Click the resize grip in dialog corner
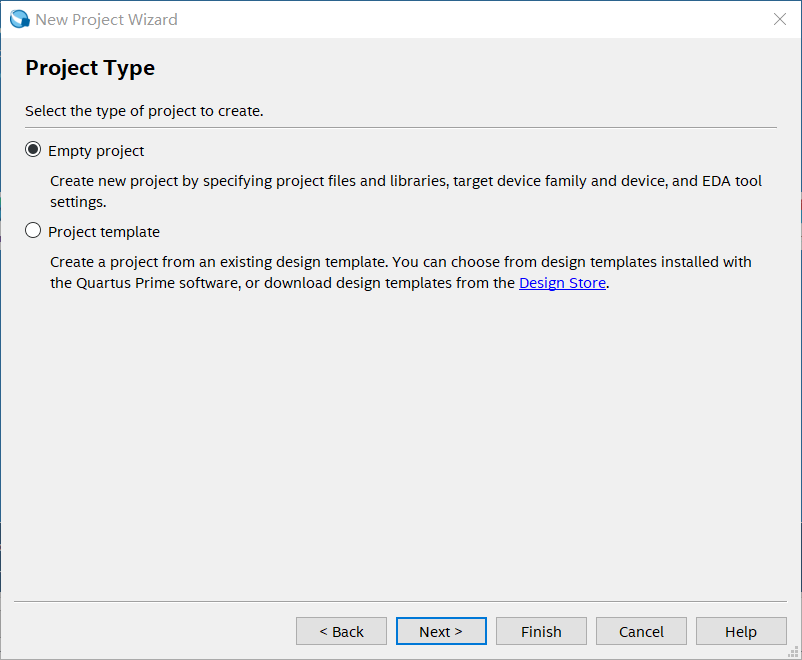Screen dimensions: 802x660 click(x=793, y=652)
